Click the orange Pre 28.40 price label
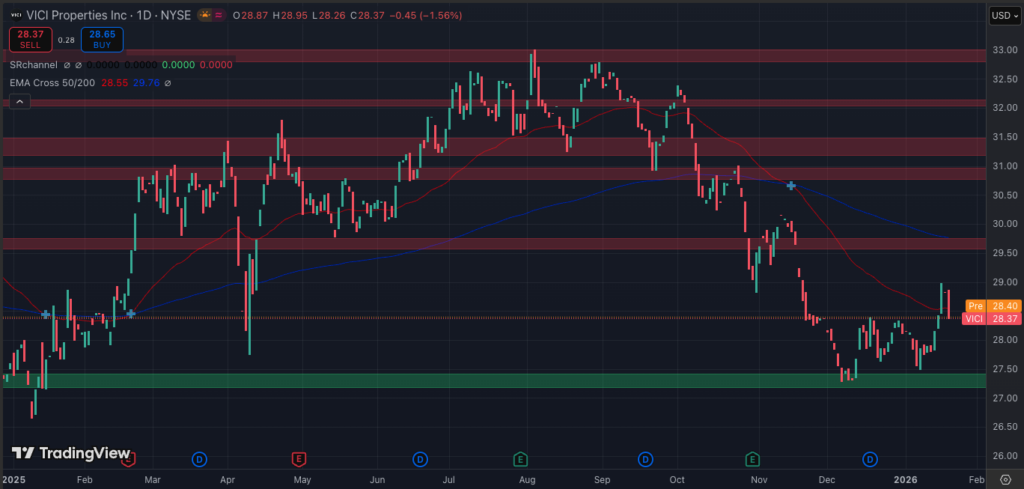 coord(993,306)
